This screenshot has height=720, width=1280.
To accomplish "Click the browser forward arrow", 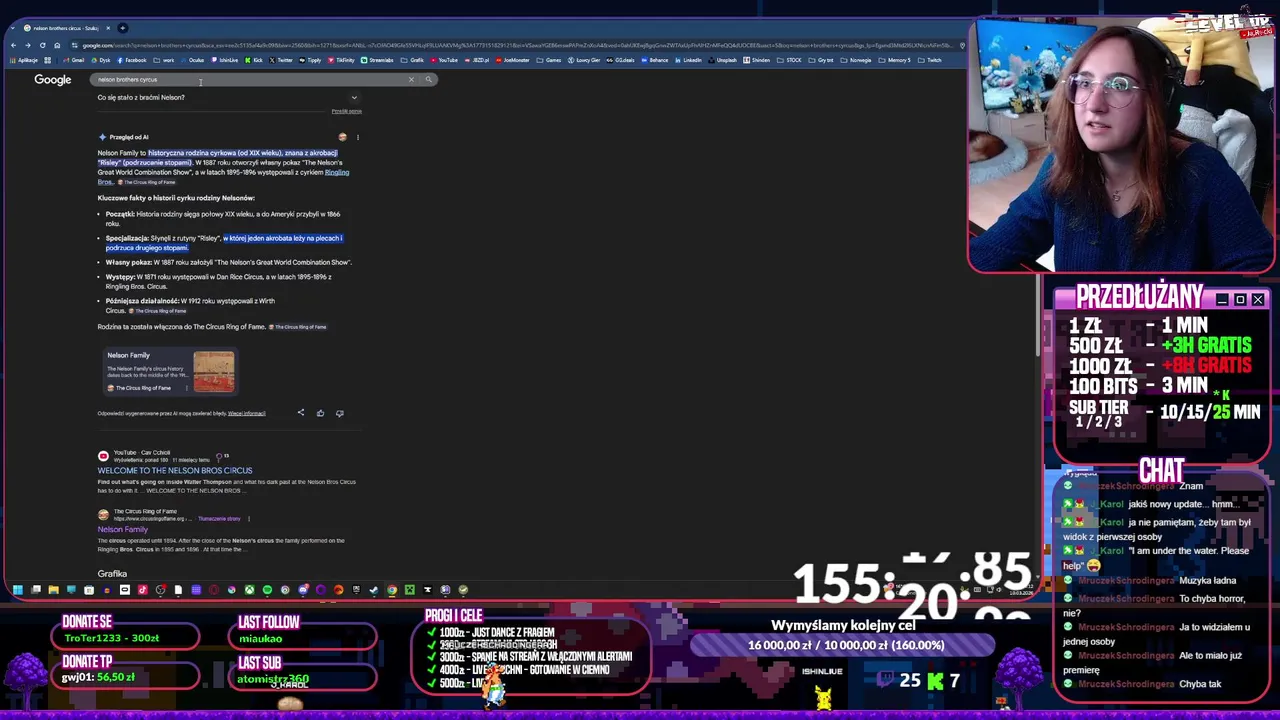I will pyautogui.click(x=28, y=45).
